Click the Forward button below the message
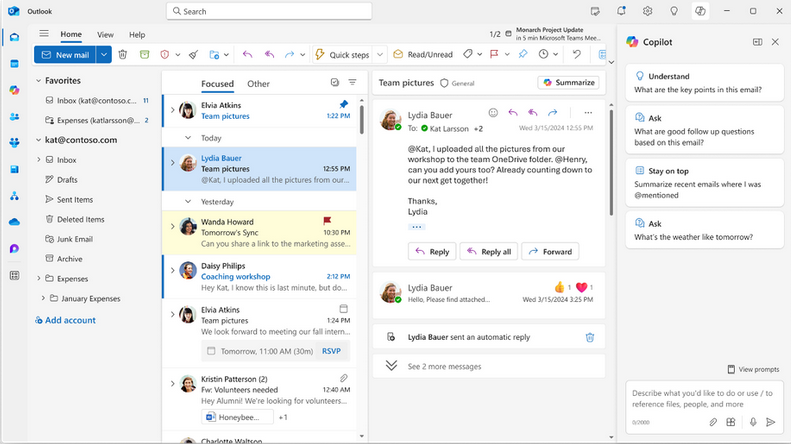 click(550, 251)
